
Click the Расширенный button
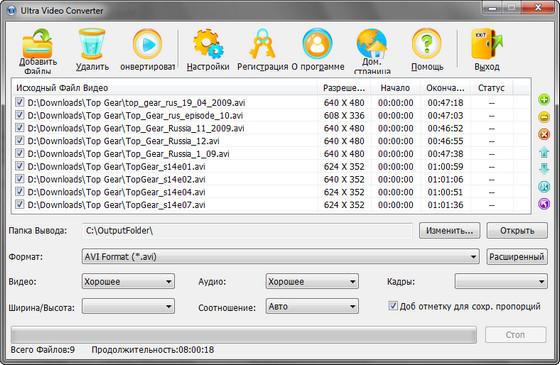tap(517, 257)
